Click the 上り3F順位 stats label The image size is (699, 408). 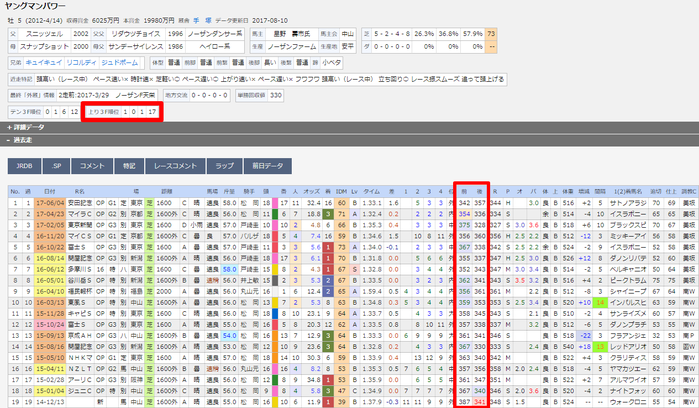pyautogui.click(x=103, y=112)
